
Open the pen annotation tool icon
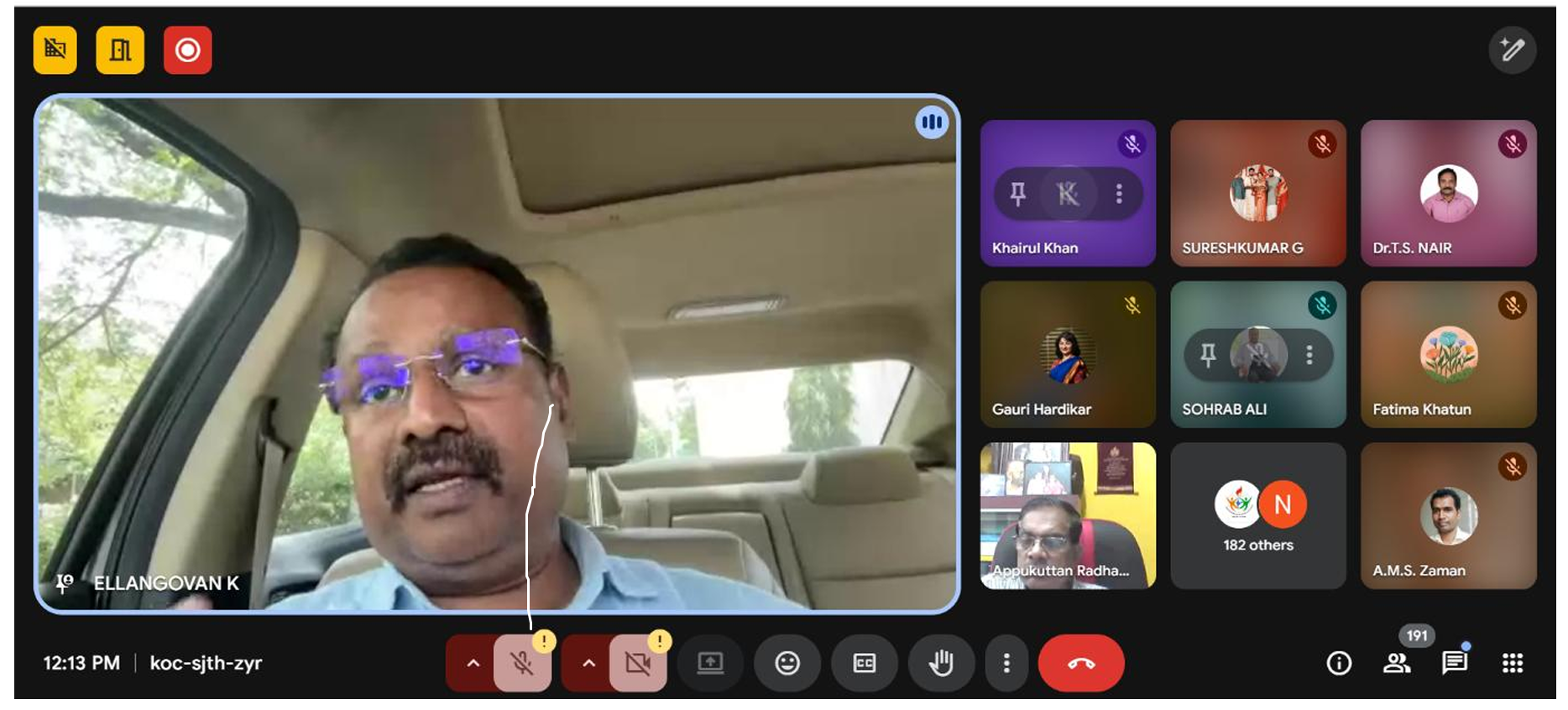(1512, 50)
